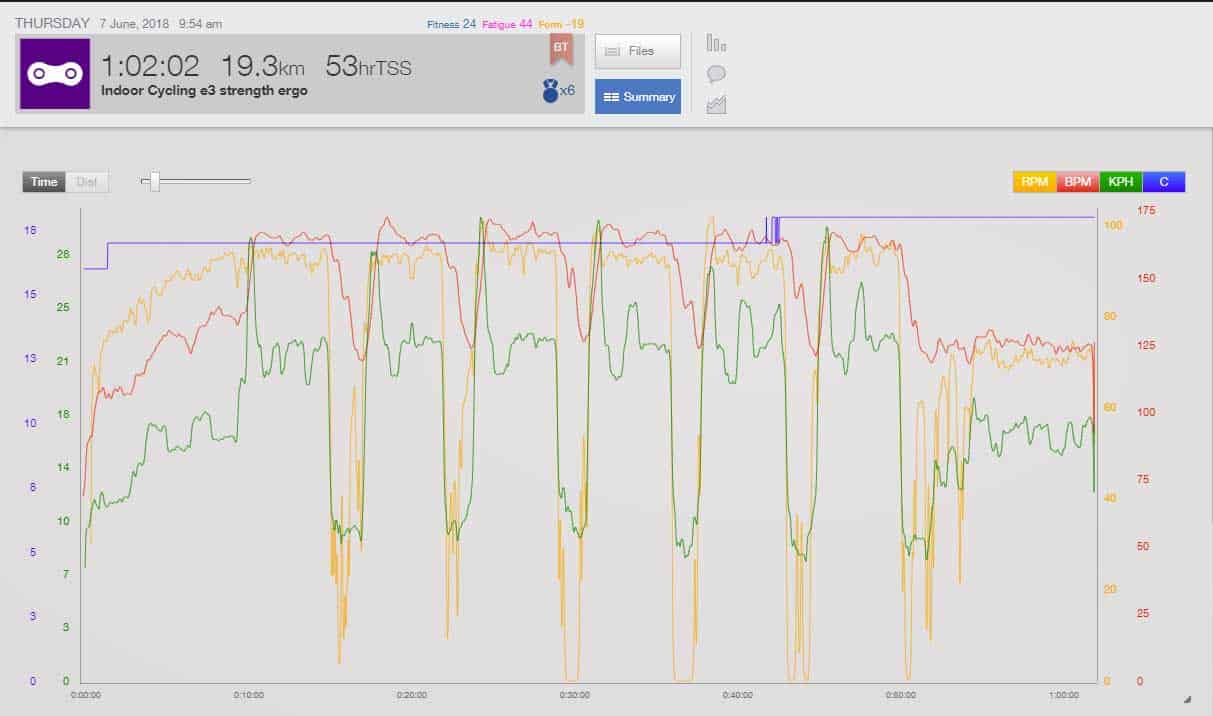Open the comments speech bubble icon

coord(716,74)
